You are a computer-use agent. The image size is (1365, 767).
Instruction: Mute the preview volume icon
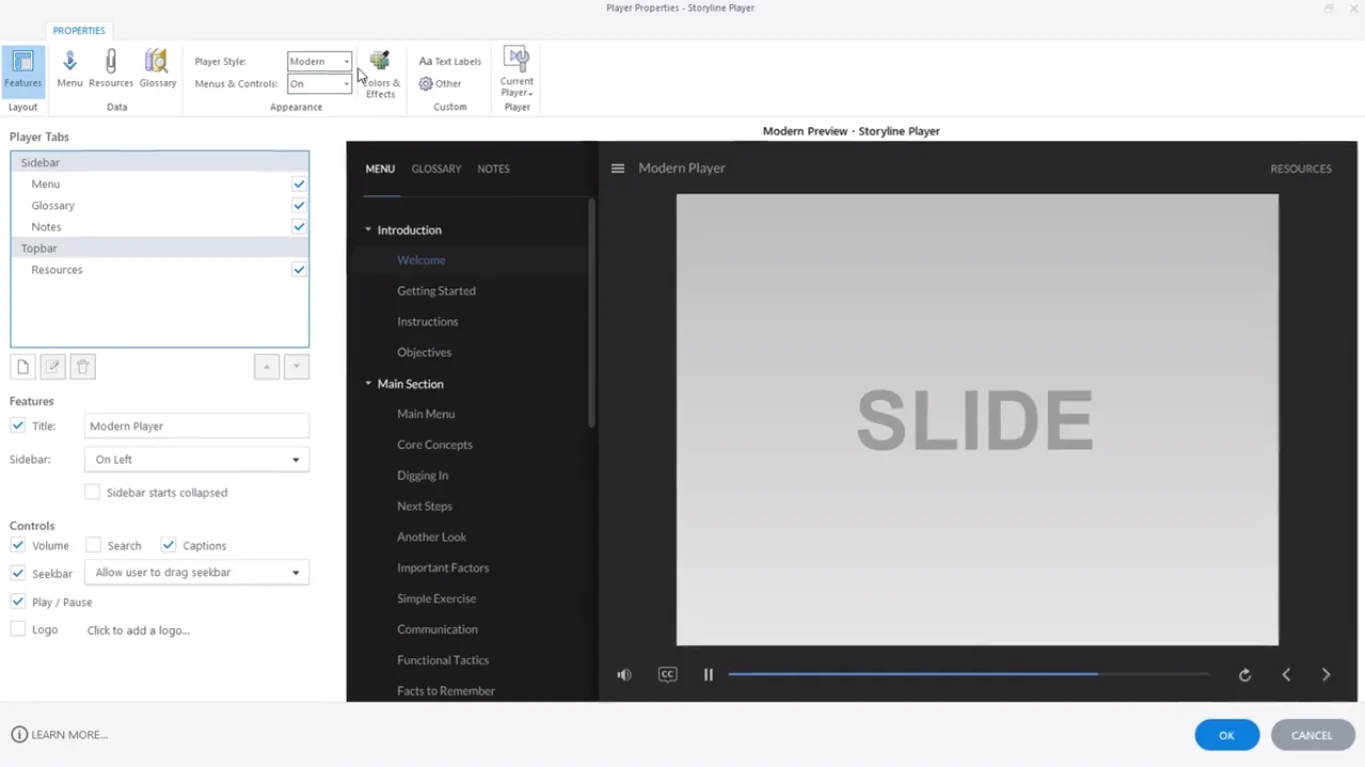[x=624, y=675]
